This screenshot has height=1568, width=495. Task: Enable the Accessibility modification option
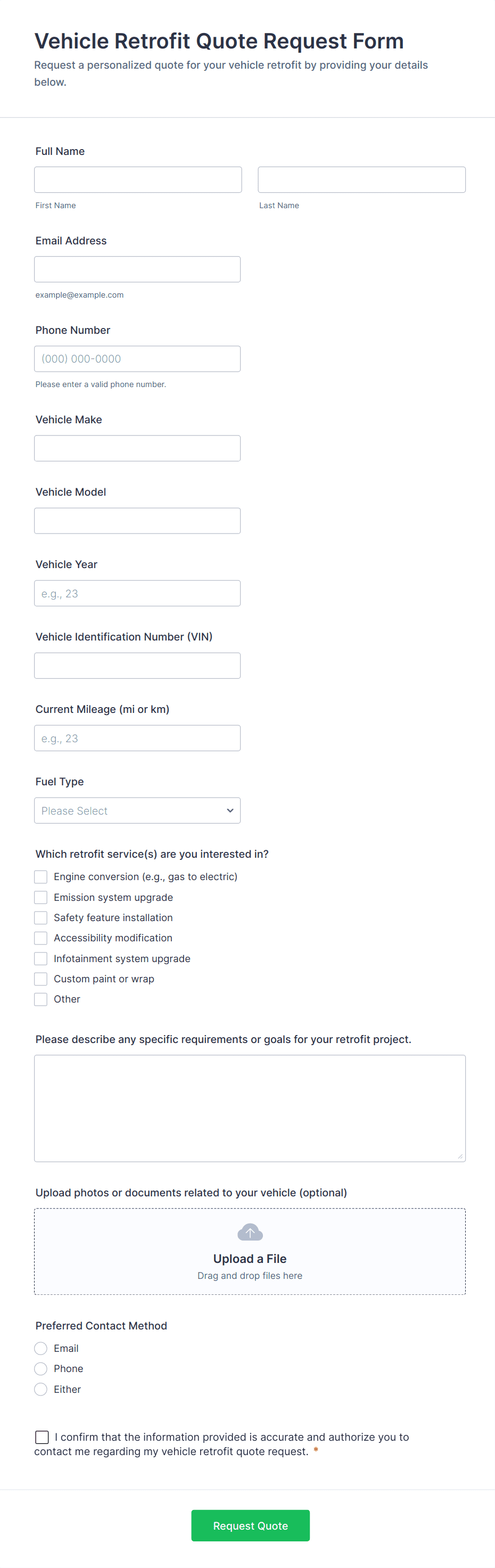pyautogui.click(x=41, y=938)
